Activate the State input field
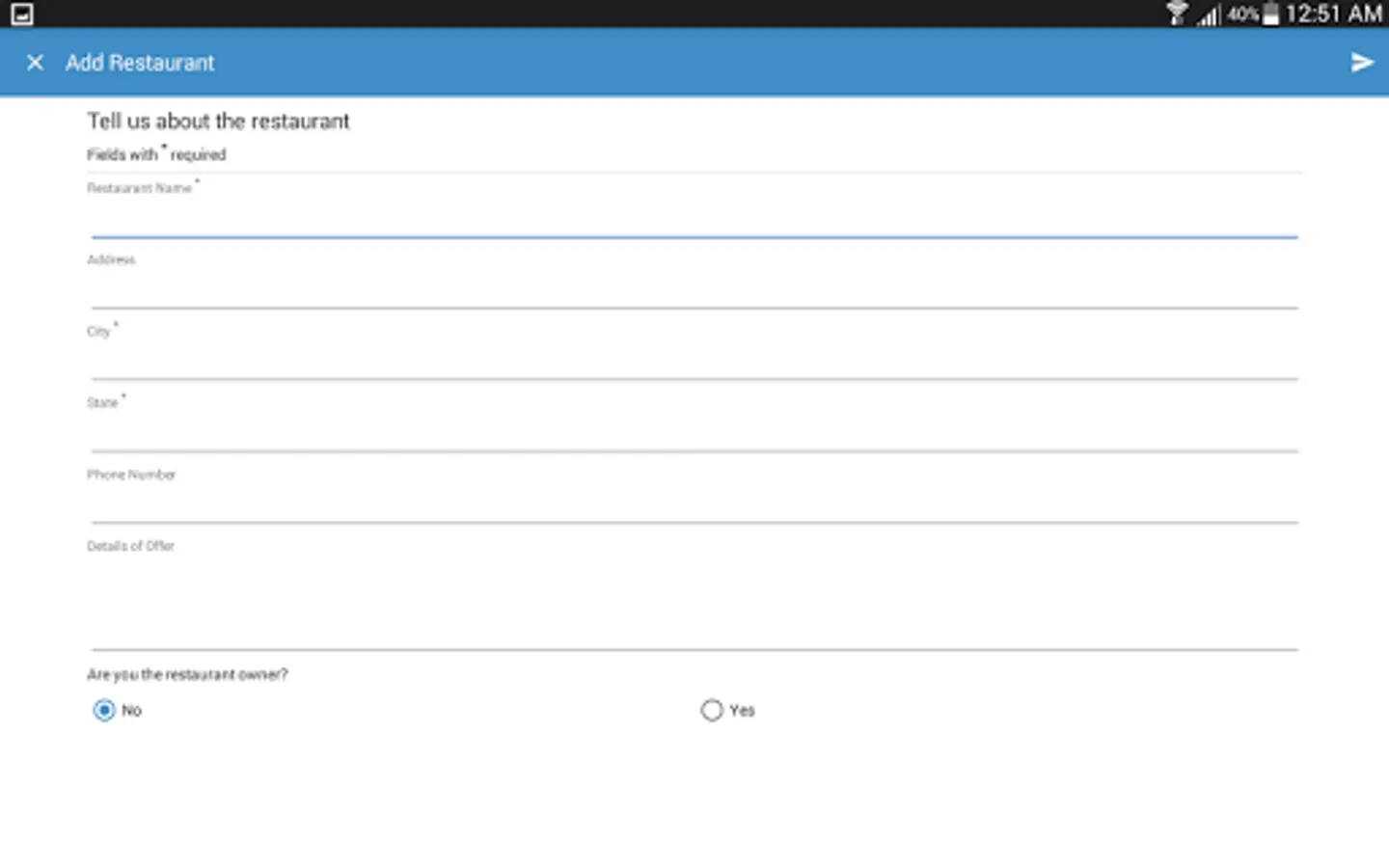Viewport: 1389px width, 868px height. pyautogui.click(x=694, y=432)
